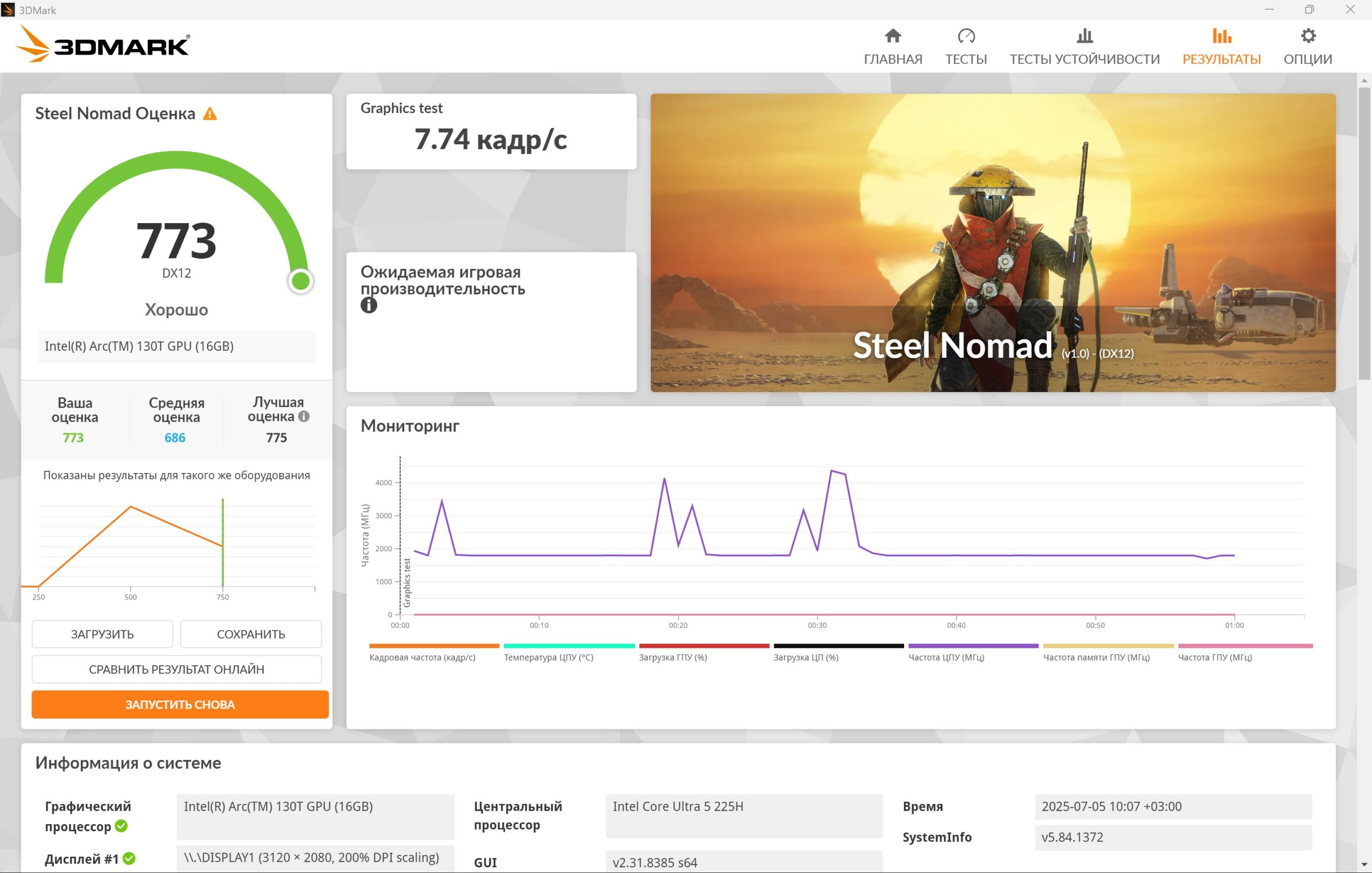Viewport: 1372px width, 873px height.
Task: Click the 3DMark app icon in title bar
Action: pos(8,10)
